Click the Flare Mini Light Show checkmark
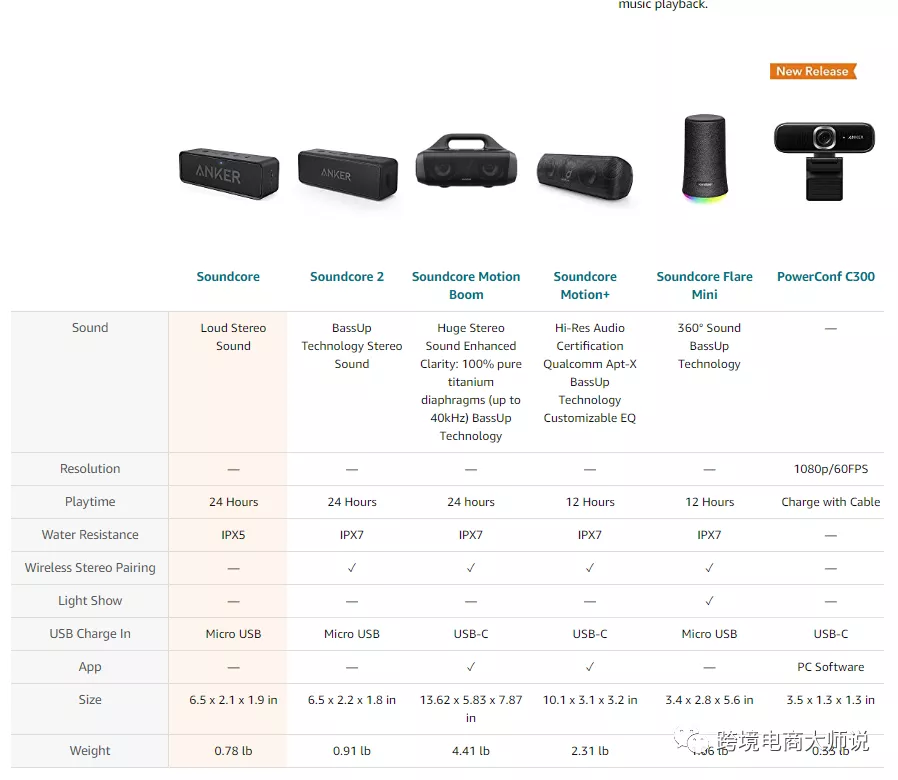898x780 pixels. [709, 601]
